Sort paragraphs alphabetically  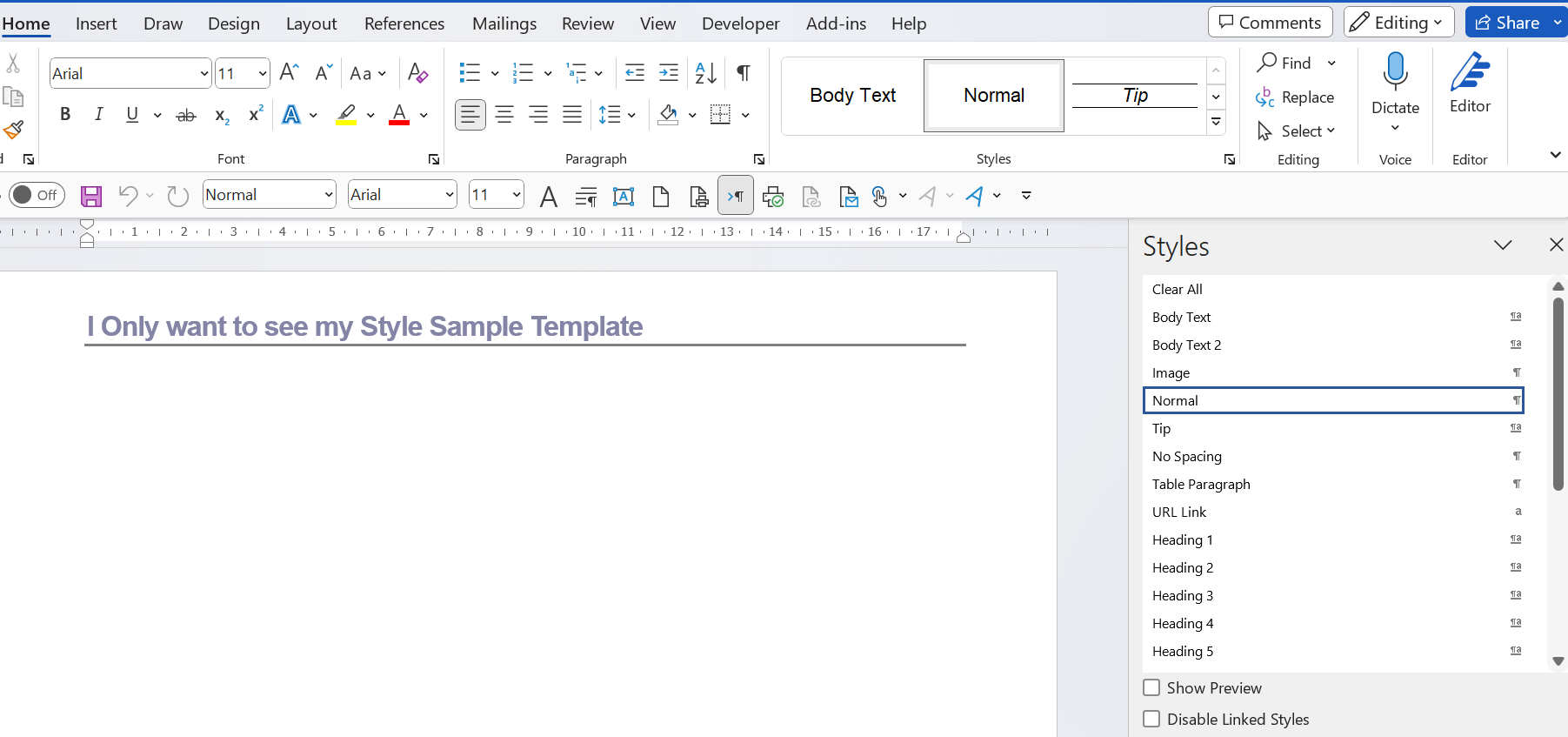[705, 73]
